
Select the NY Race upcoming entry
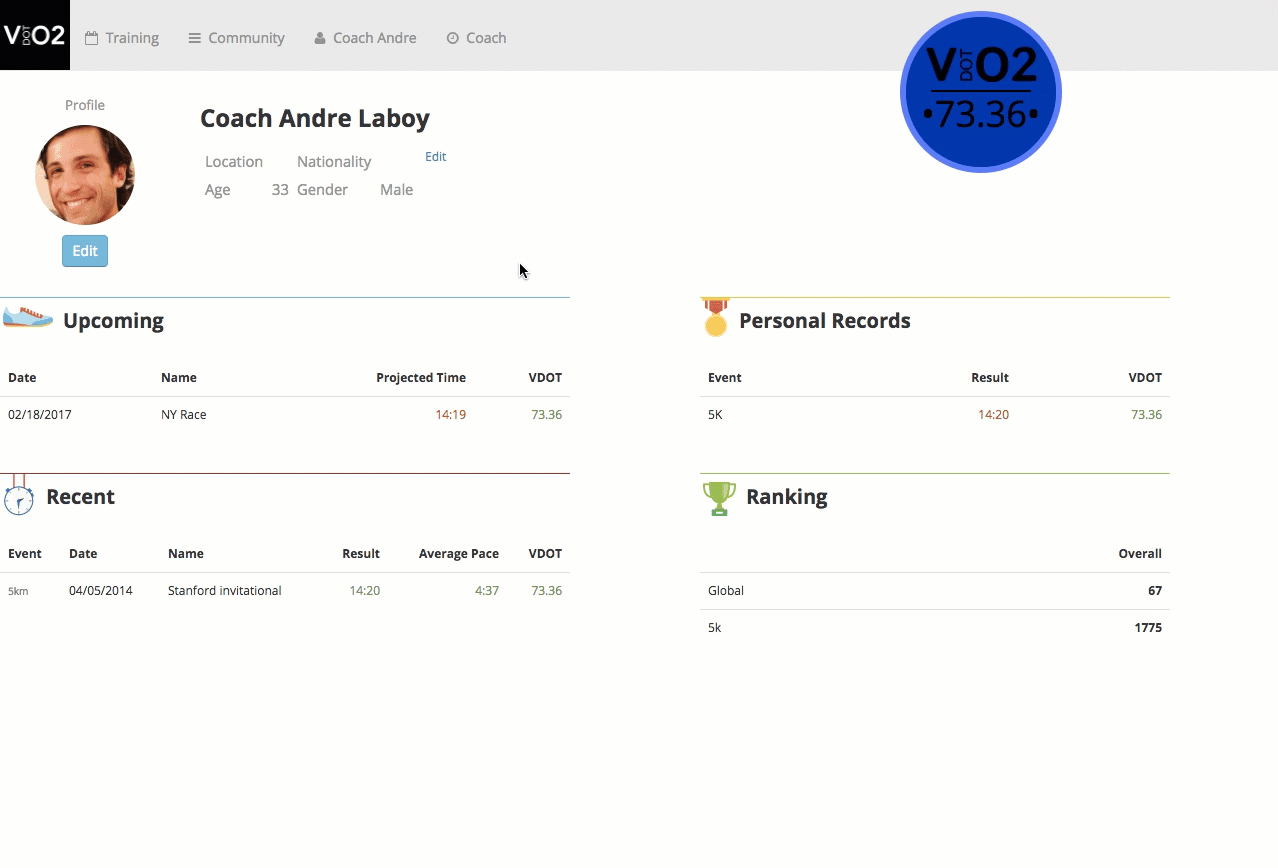pos(285,414)
